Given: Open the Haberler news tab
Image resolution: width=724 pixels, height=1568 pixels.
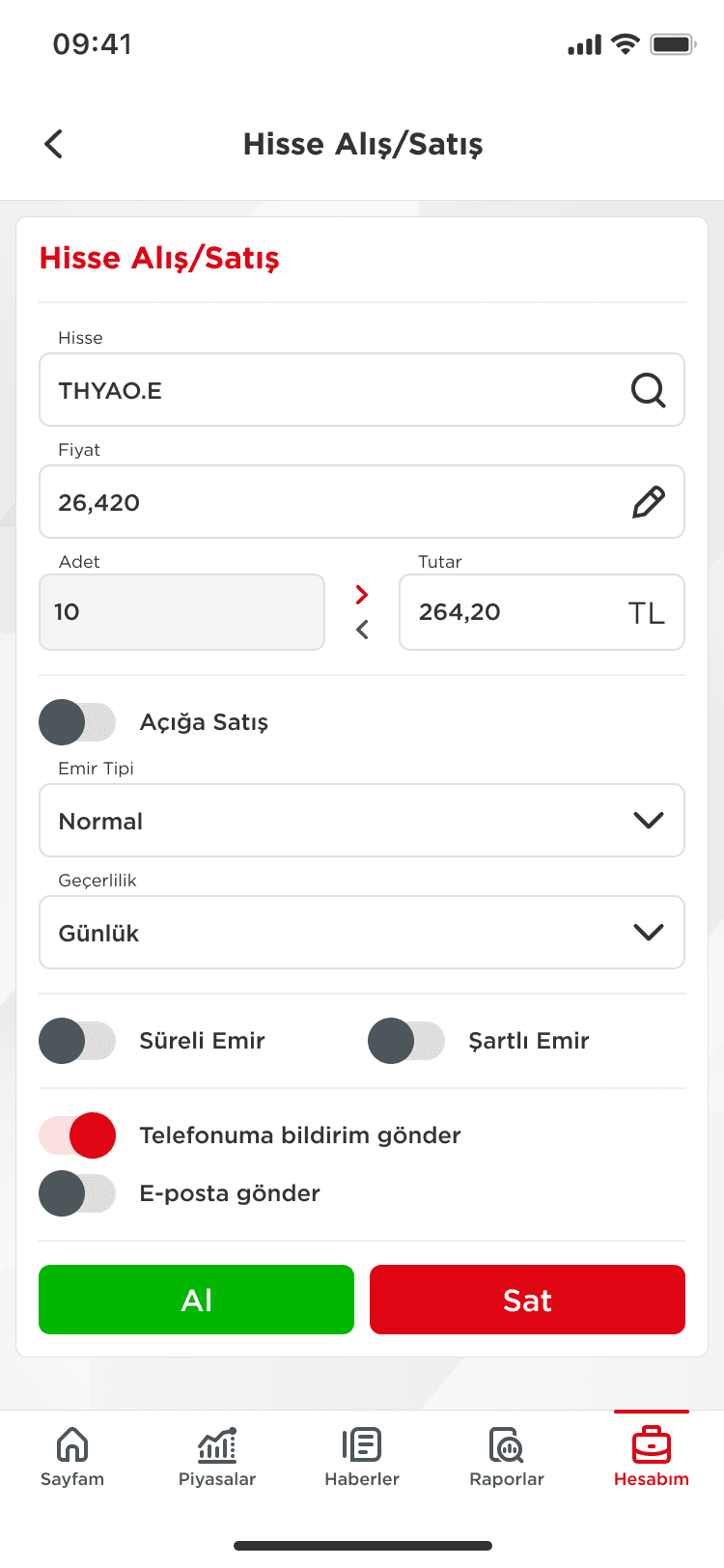Looking at the screenshot, I should pos(362,1458).
